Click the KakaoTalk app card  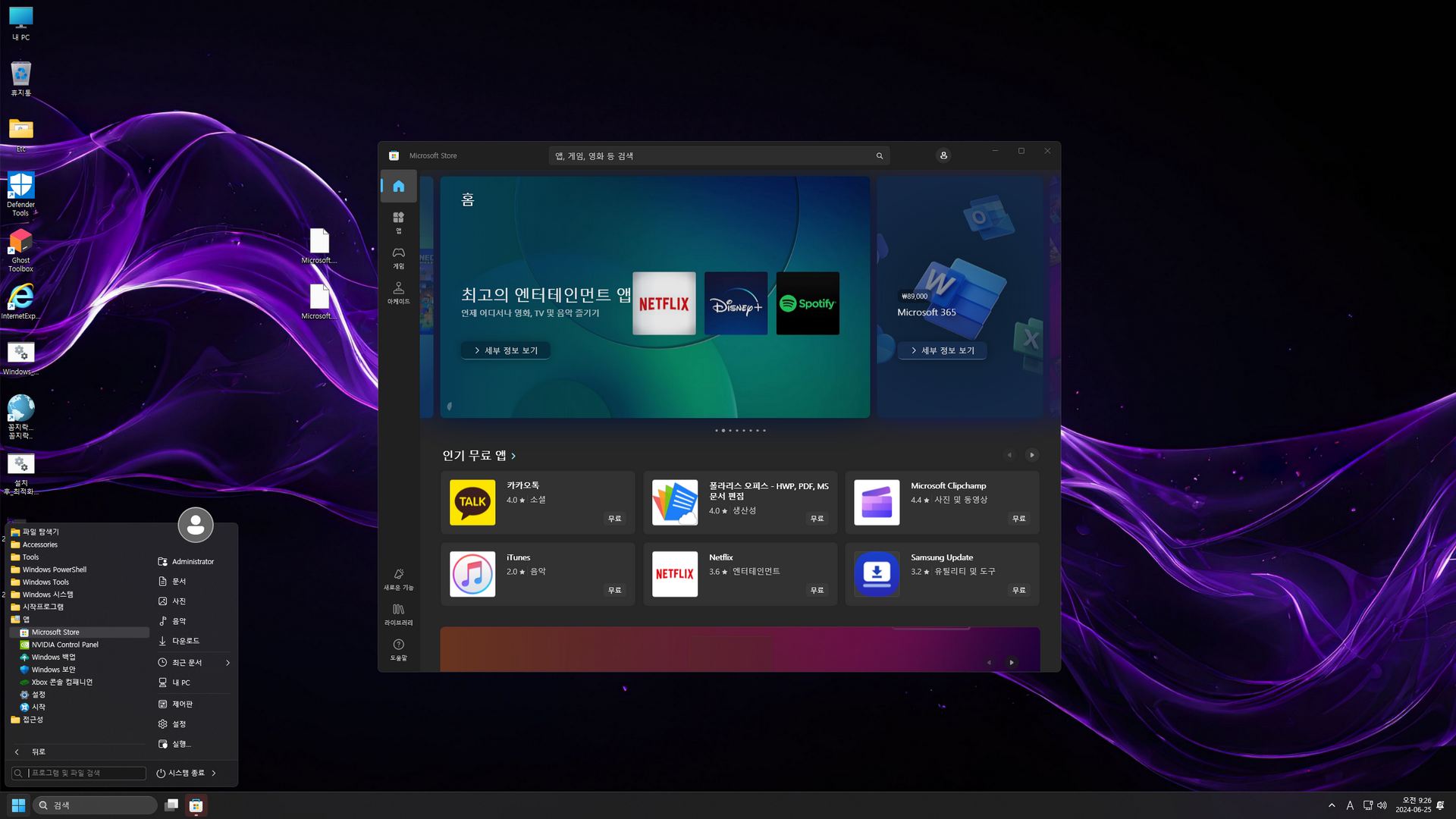[x=537, y=502]
